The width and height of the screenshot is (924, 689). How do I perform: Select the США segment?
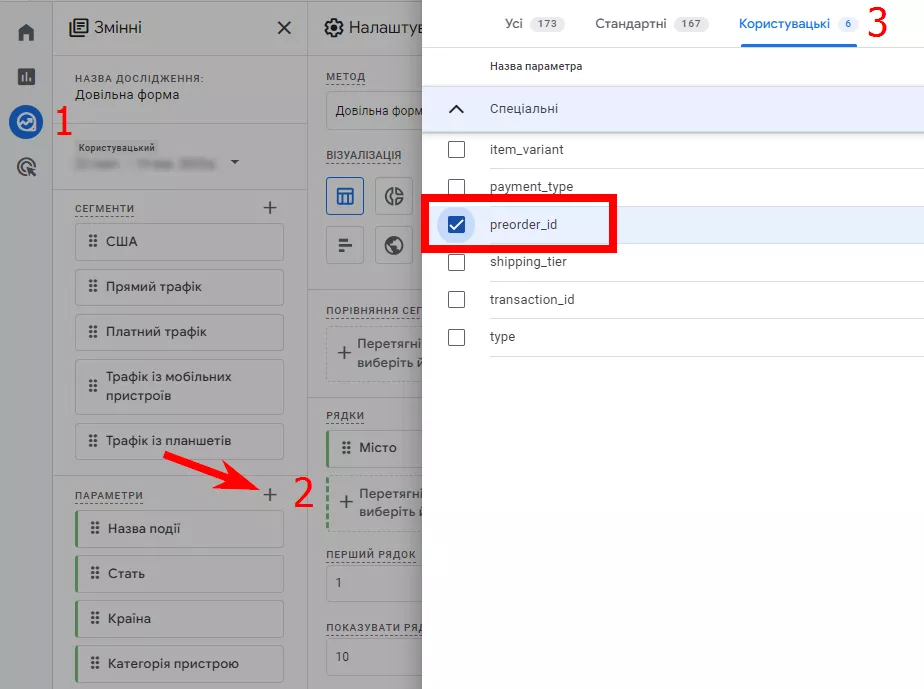179,242
